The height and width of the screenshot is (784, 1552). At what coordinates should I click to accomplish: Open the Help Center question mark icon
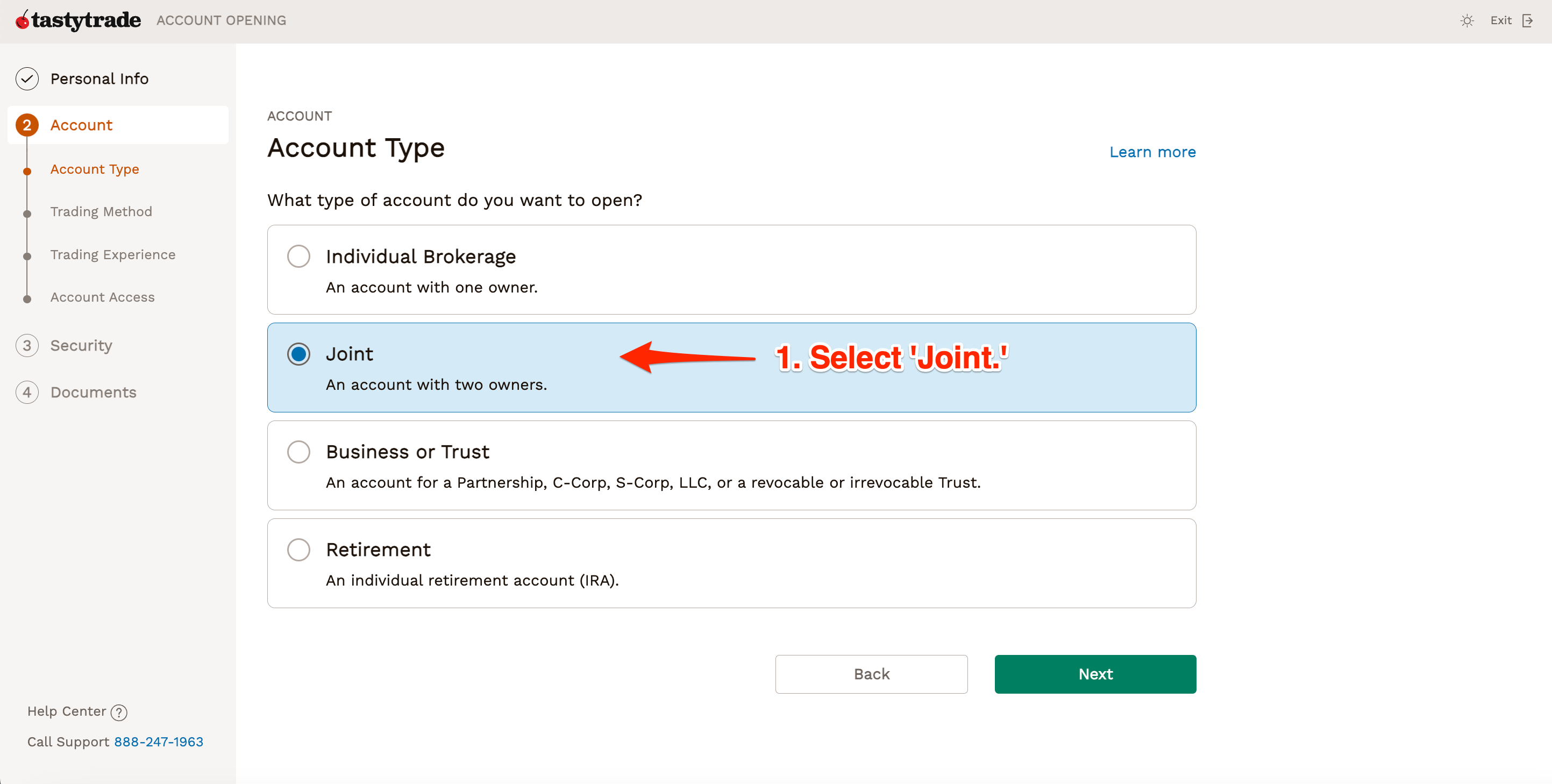pos(119,712)
